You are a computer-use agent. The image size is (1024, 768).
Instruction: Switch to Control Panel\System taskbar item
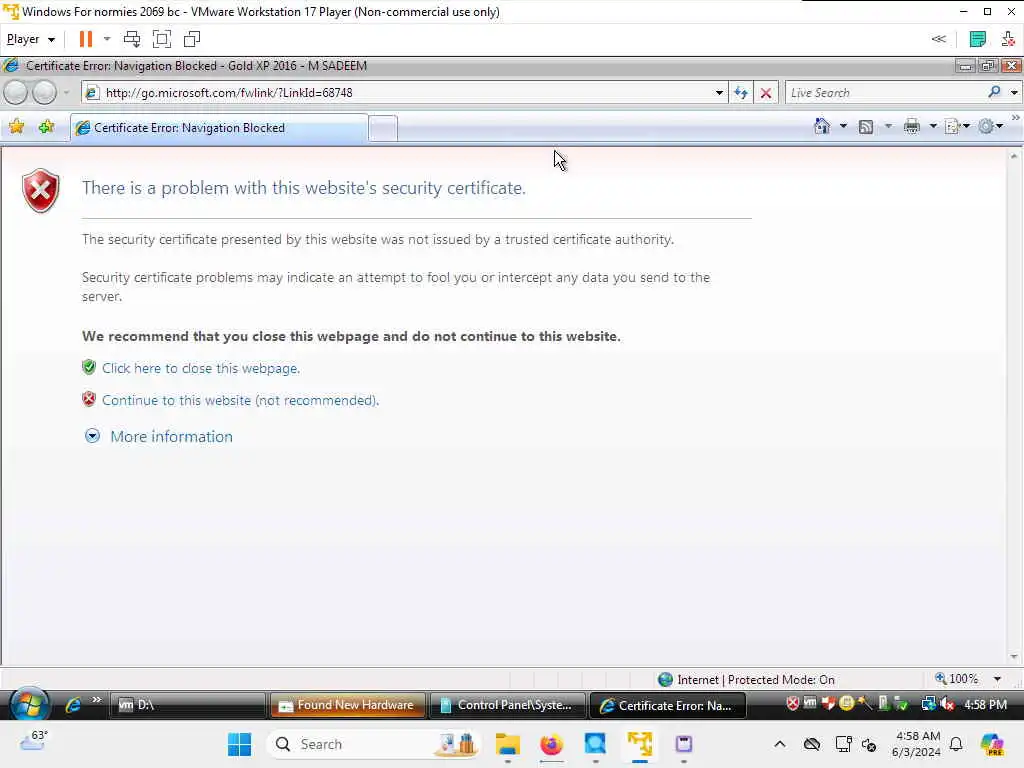point(507,705)
